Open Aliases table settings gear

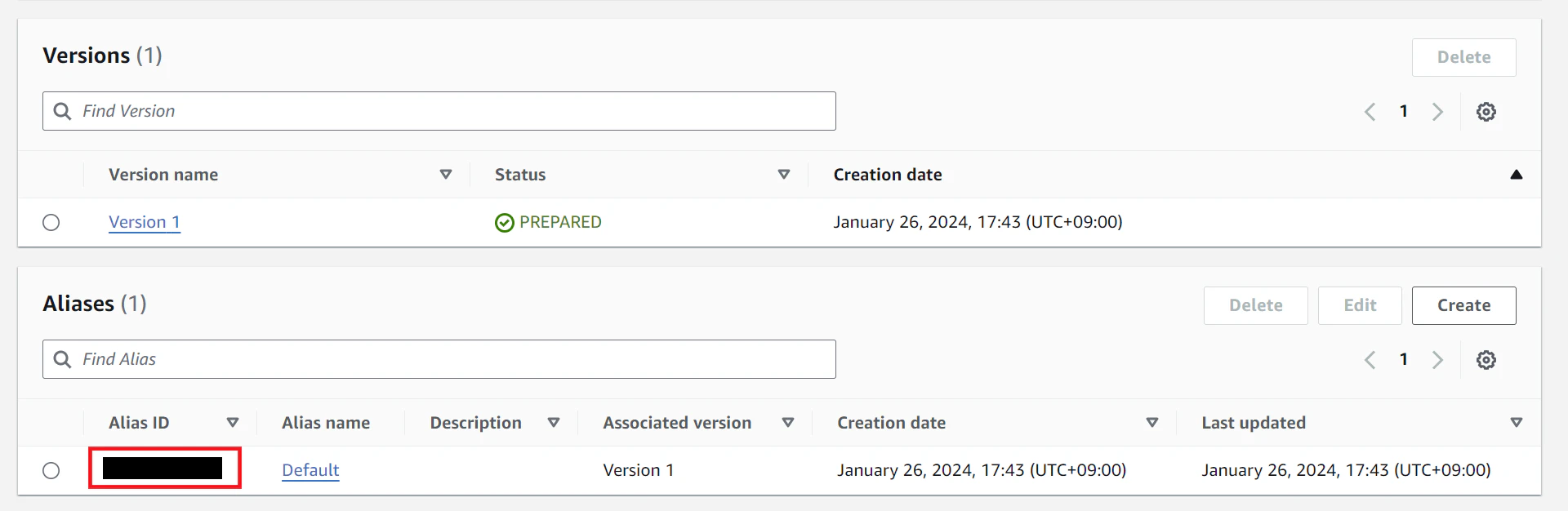click(1486, 360)
